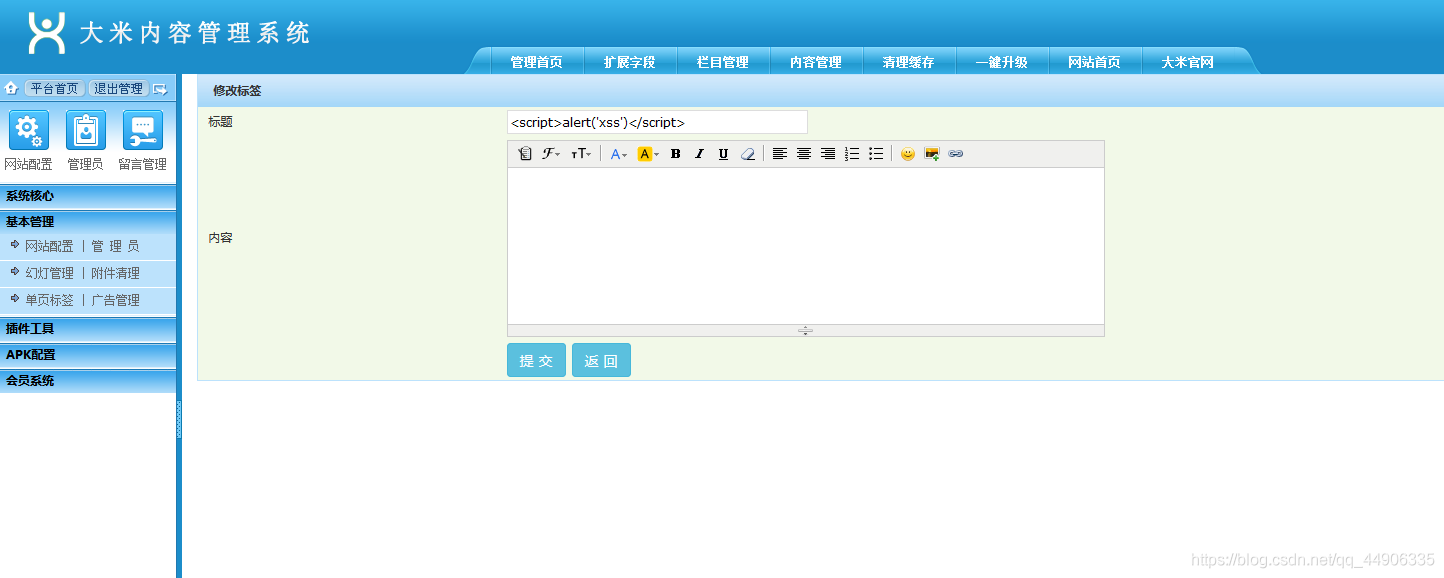Click the insert hyperlink chain icon
1444x578 pixels.
coord(956,154)
